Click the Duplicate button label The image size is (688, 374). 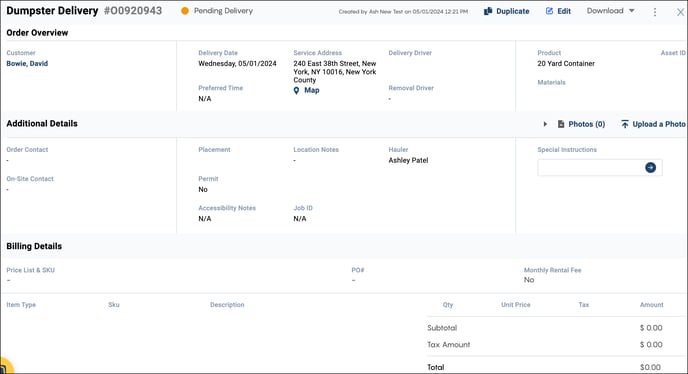click(512, 11)
